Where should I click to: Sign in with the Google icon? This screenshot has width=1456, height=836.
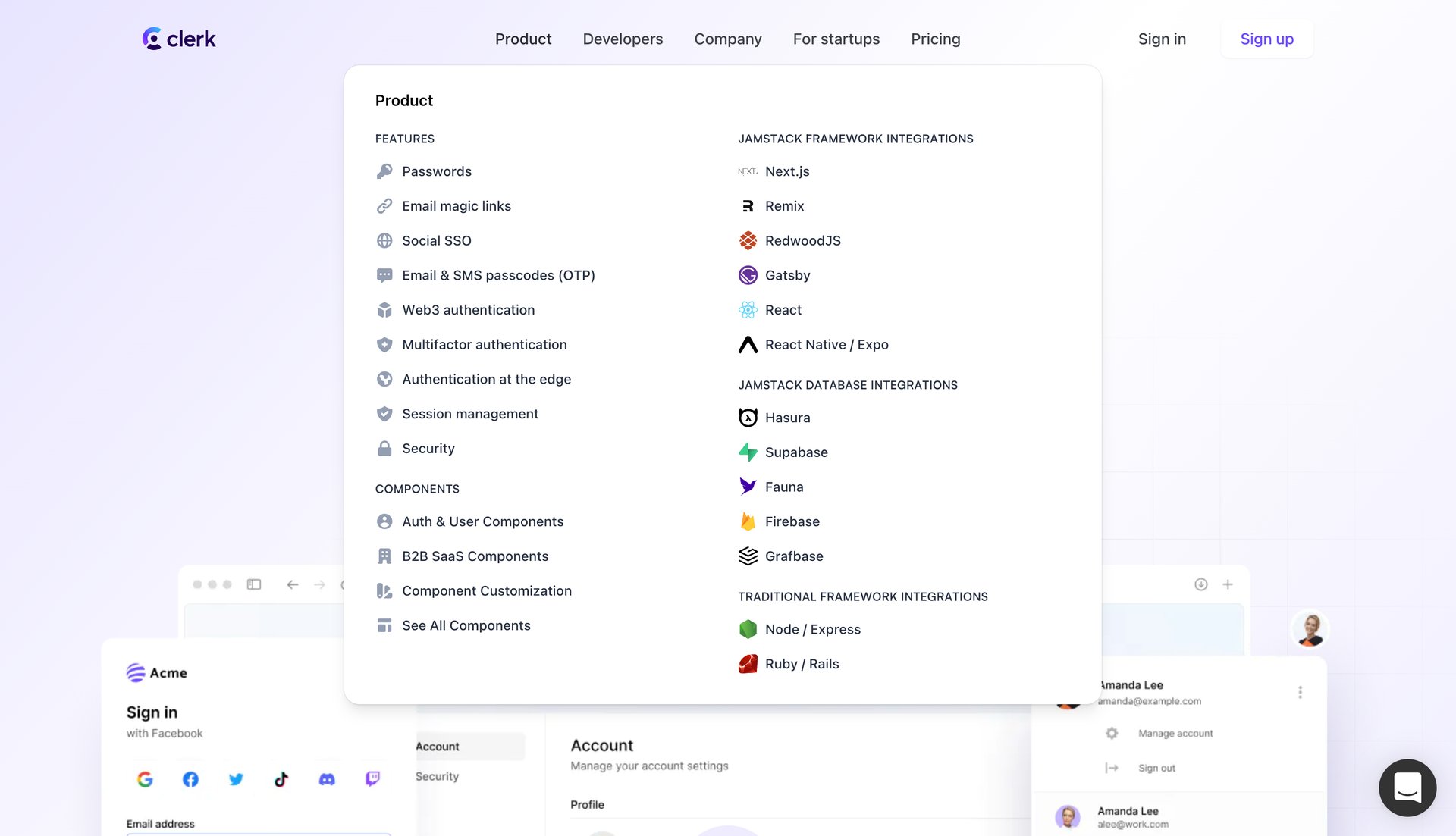pyautogui.click(x=145, y=778)
